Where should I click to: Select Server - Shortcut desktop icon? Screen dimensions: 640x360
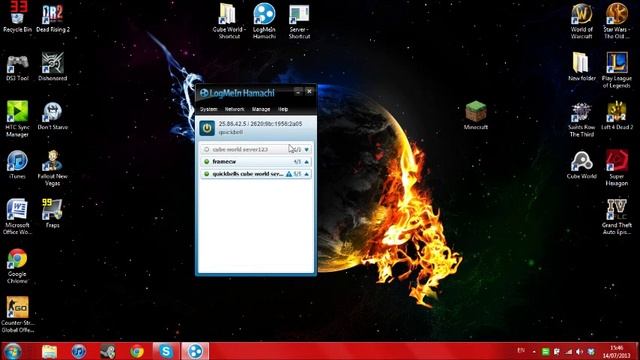(299, 22)
